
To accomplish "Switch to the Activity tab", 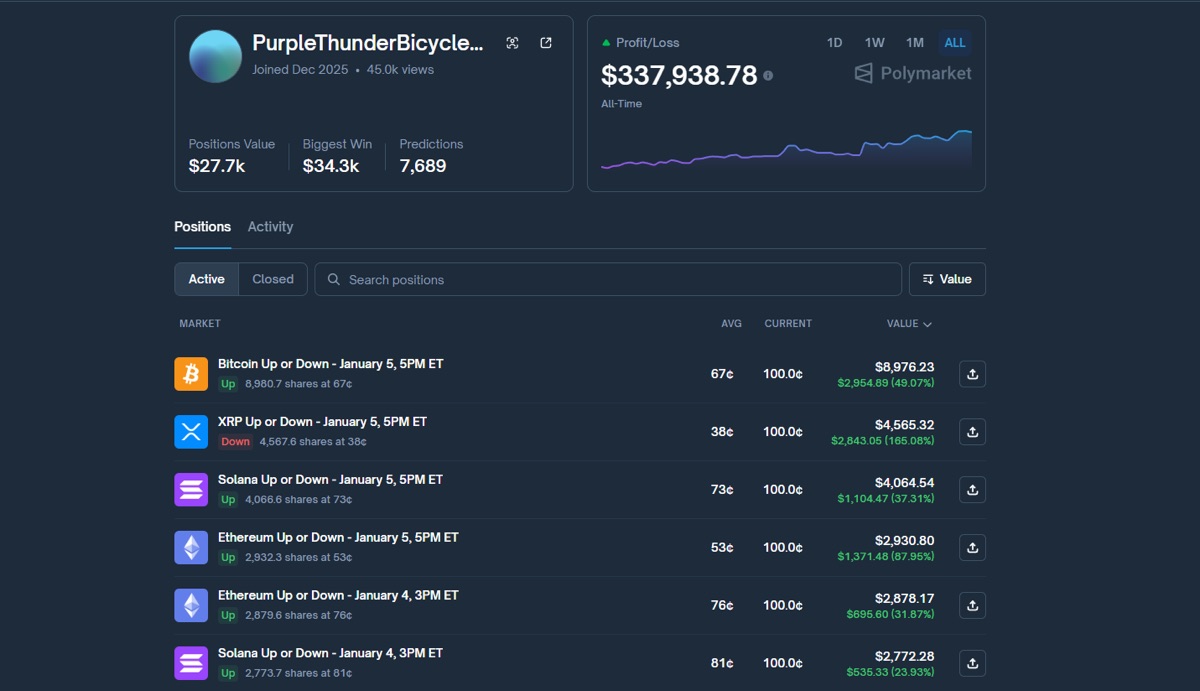I will point(270,227).
